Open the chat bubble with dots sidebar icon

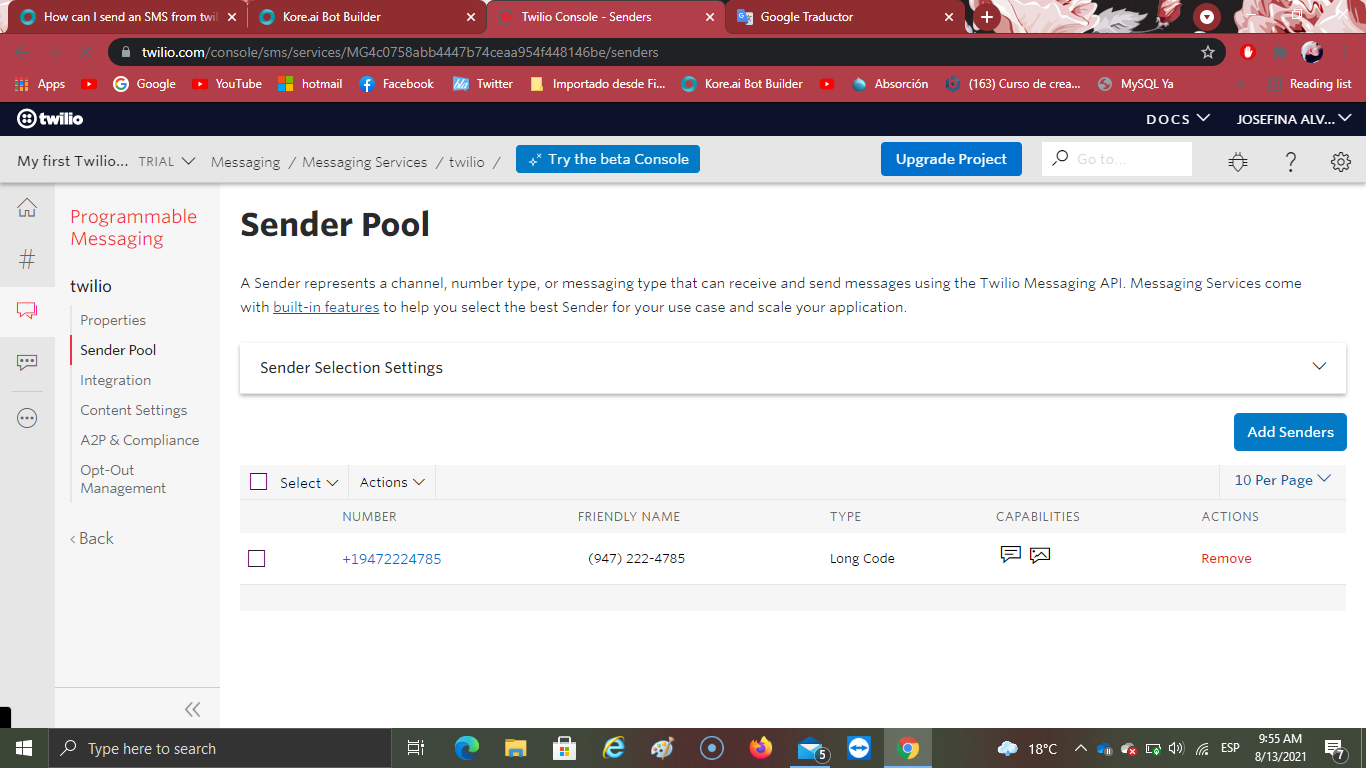pyautogui.click(x=27, y=362)
